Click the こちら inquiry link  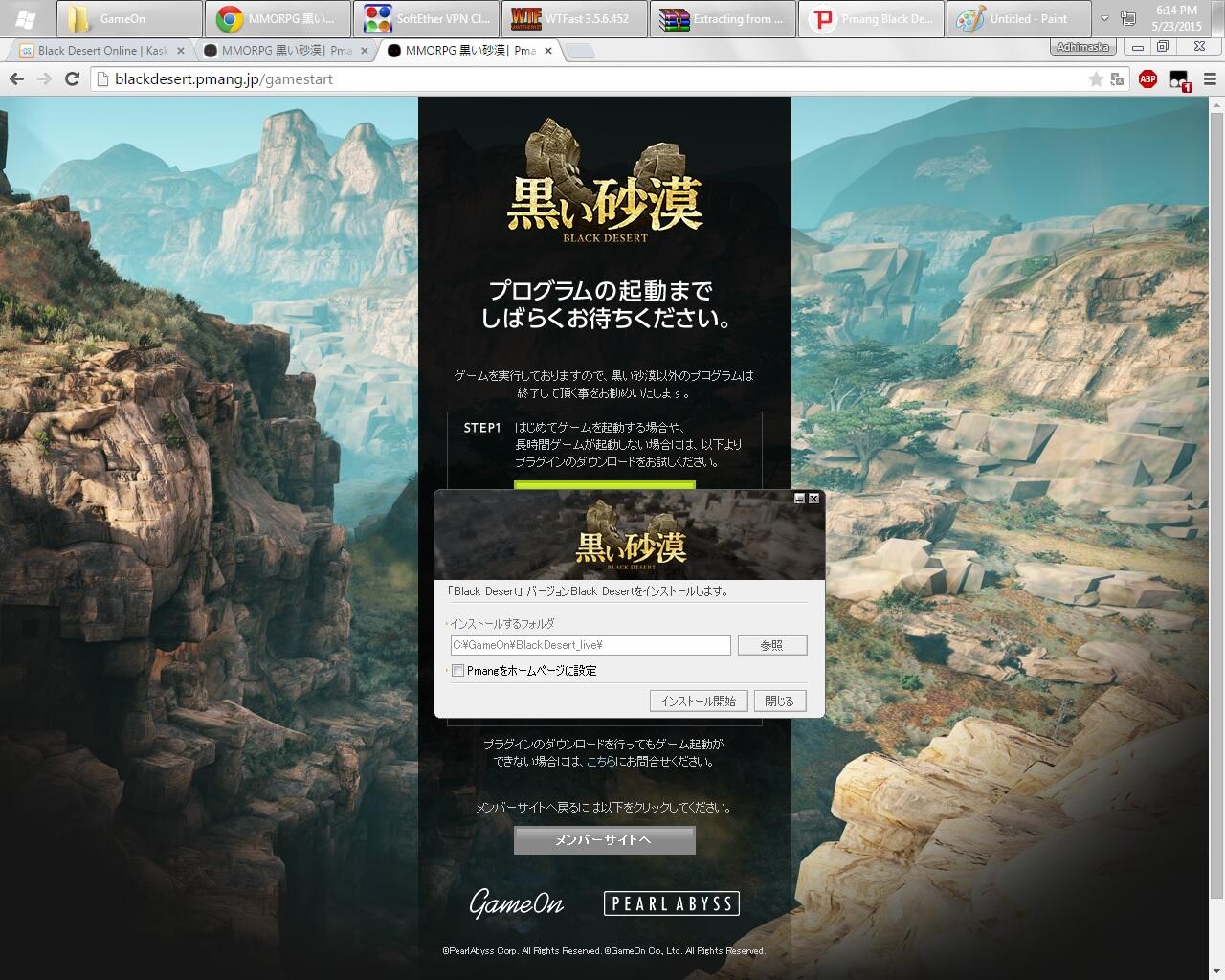point(602,762)
